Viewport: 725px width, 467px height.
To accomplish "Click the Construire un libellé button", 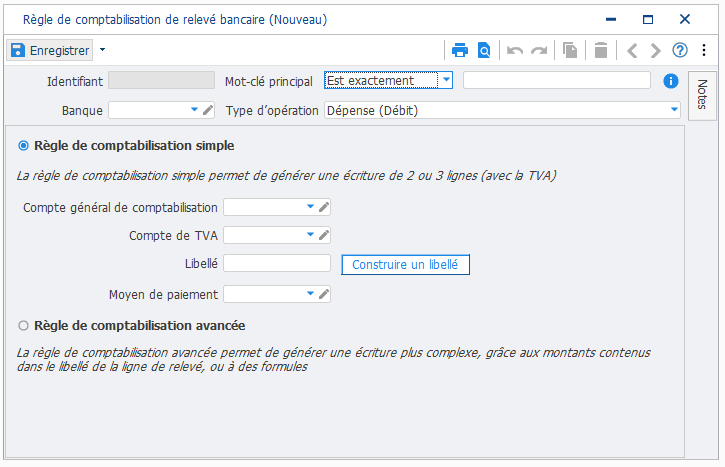I will [406, 264].
